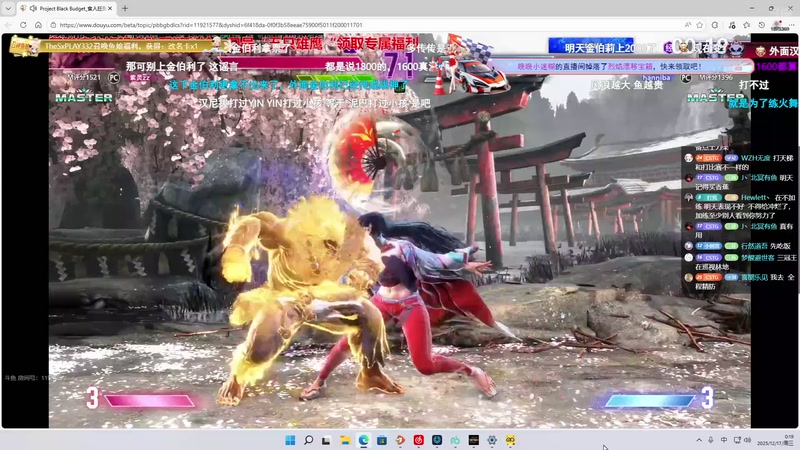Open the Edge settings and more menu

[792, 24]
